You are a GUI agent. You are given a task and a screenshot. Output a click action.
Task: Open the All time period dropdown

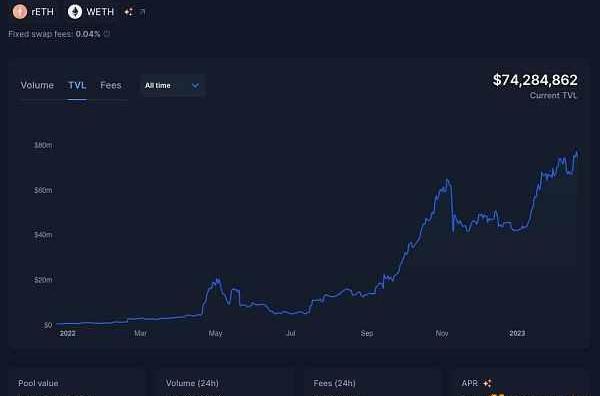[173, 85]
